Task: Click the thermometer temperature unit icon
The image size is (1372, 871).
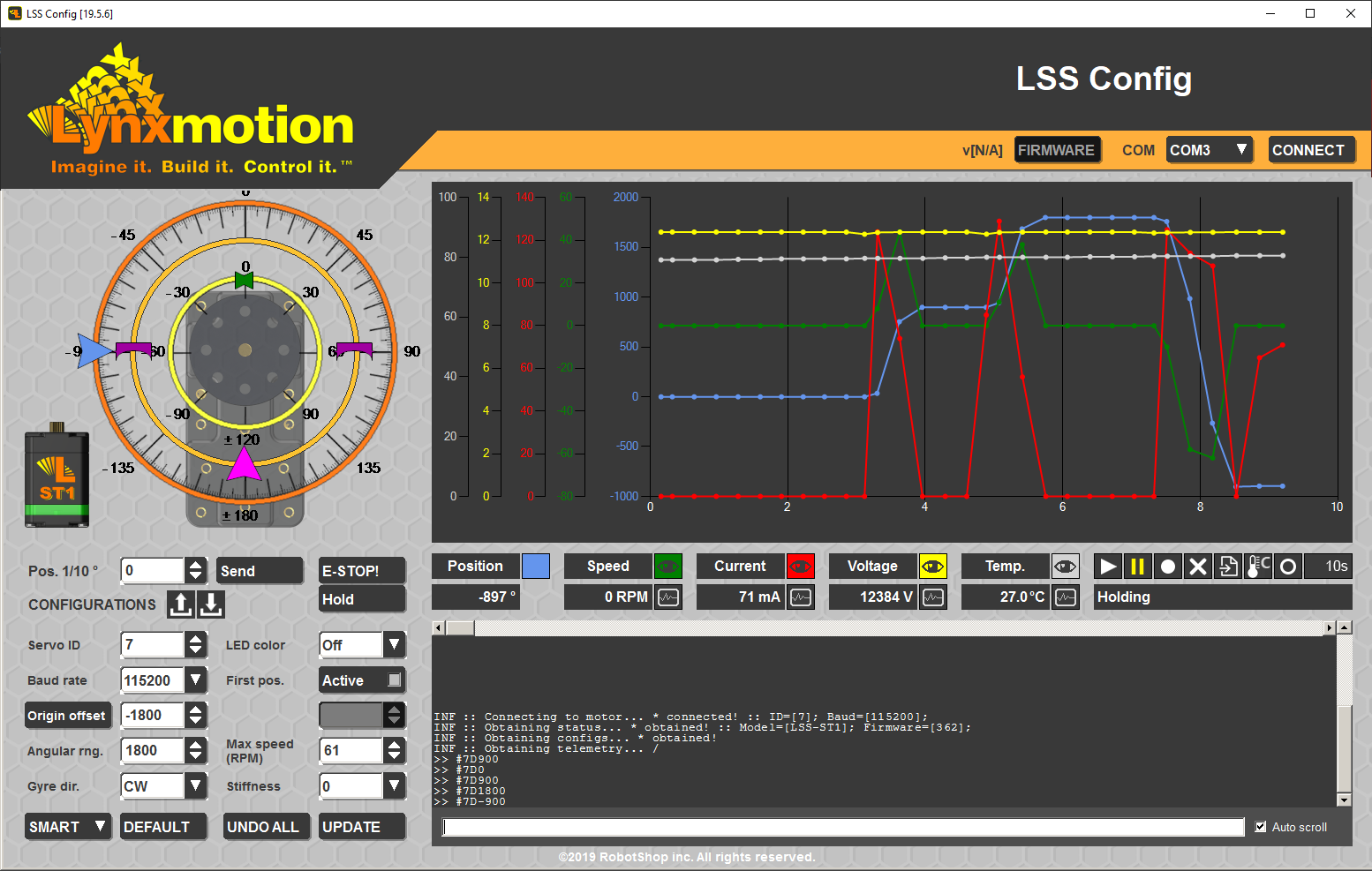Action: (x=1258, y=567)
